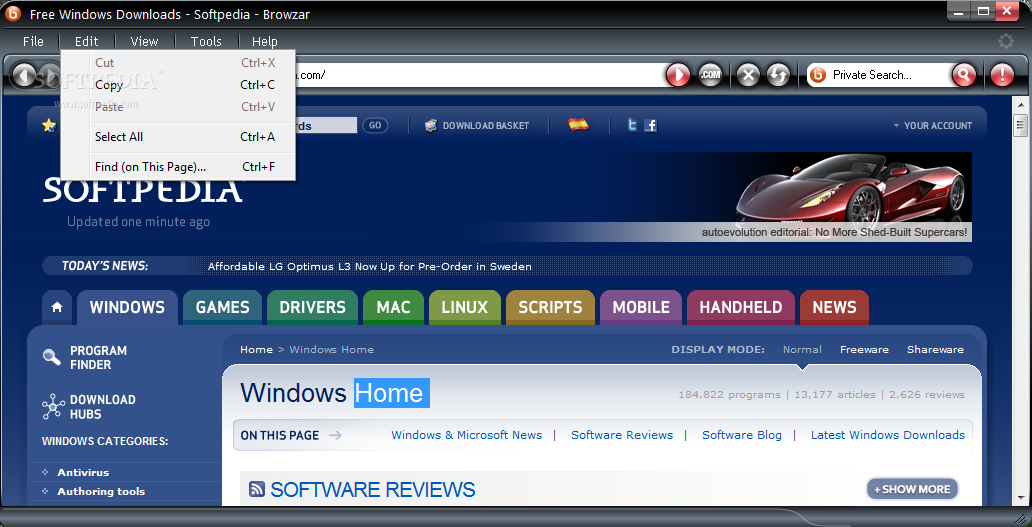
Task: Choose the disabled Cut entry
Action: click(x=178, y=63)
